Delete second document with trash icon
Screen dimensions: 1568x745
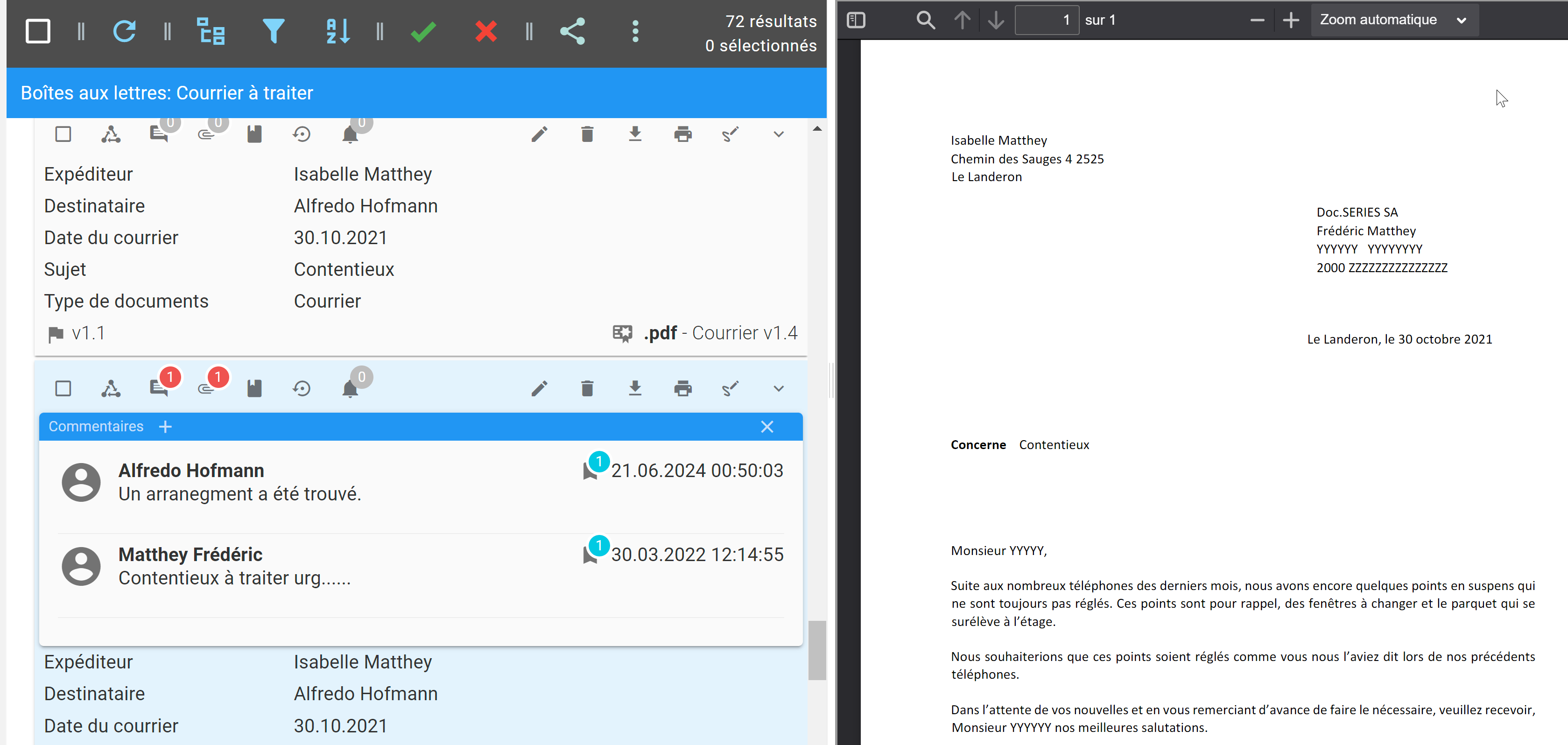pos(587,388)
